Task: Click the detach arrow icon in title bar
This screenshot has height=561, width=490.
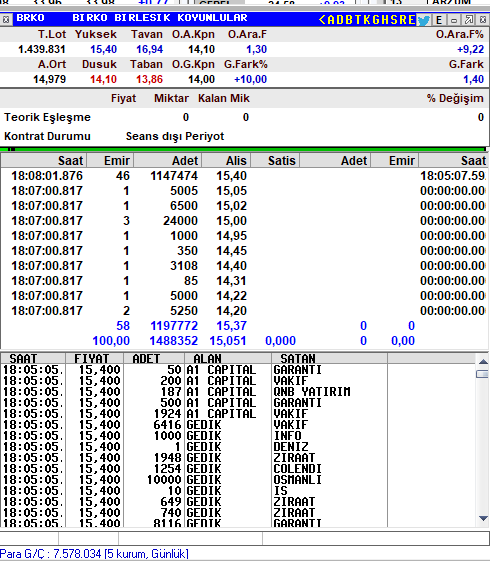Action: tap(469, 19)
